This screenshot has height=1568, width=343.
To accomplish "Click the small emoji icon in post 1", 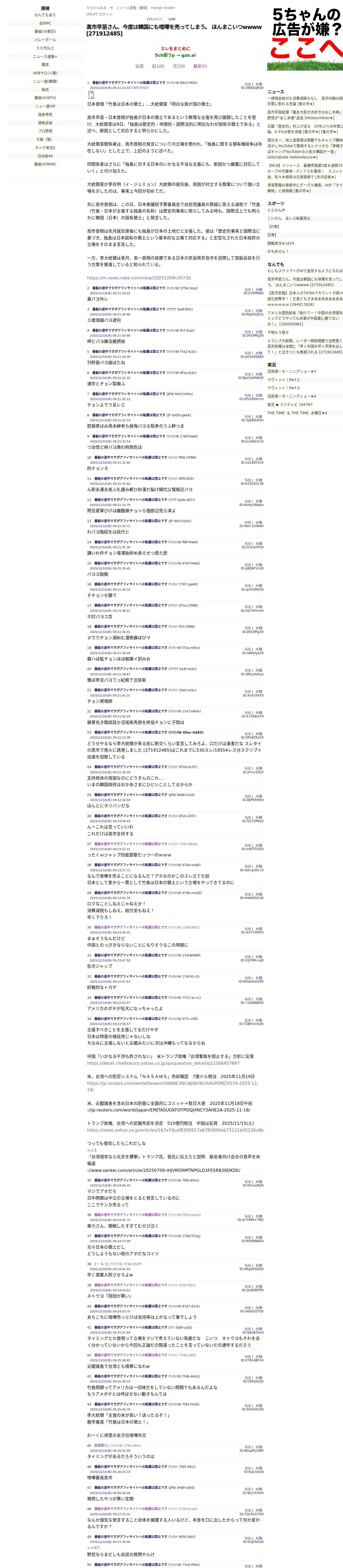I will click(x=92, y=95).
